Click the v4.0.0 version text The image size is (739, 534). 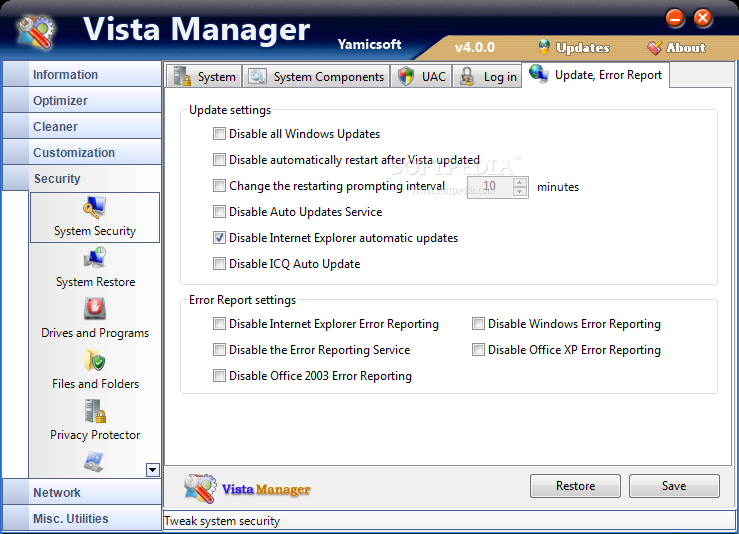[475, 47]
